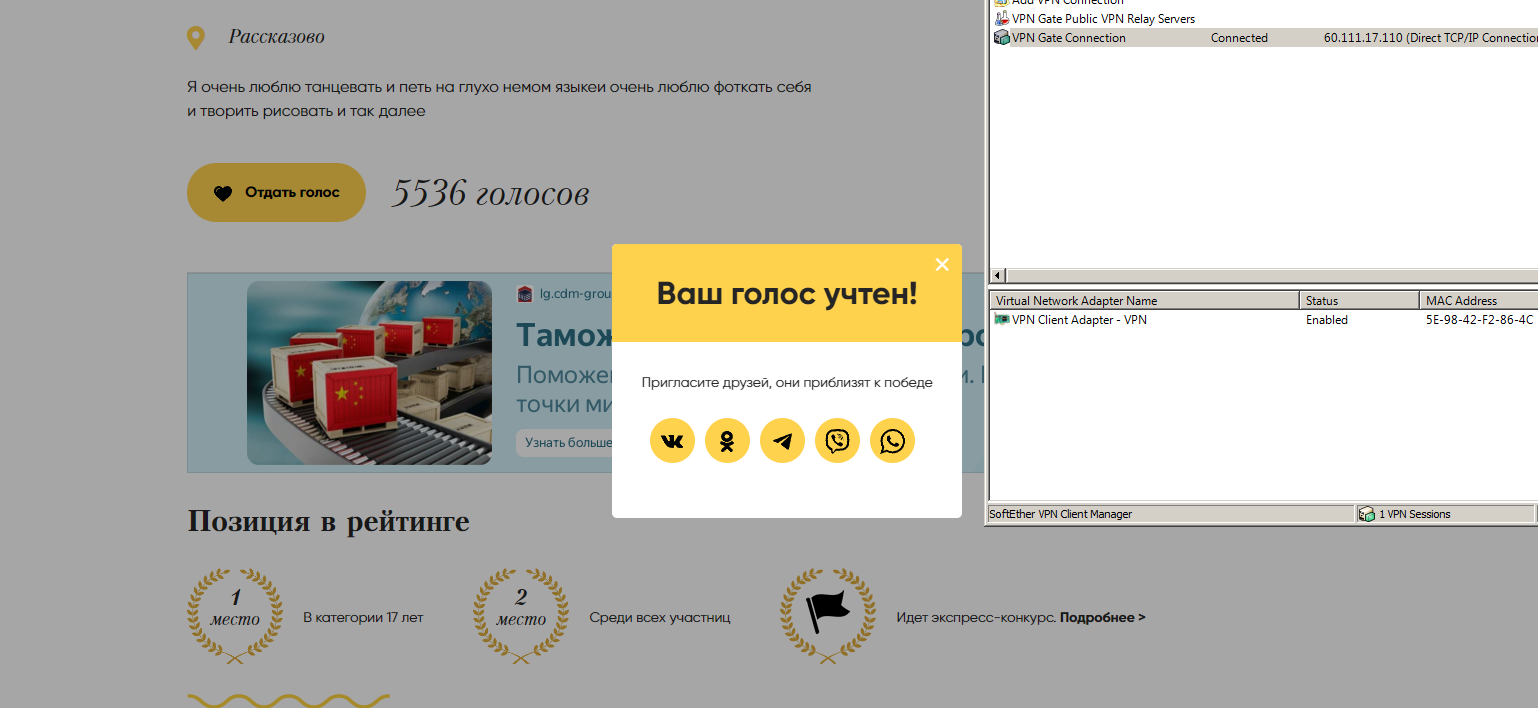Click the VPN Gate Public Relay Servers icon
This screenshot has width=1538, height=708.
[1001, 19]
